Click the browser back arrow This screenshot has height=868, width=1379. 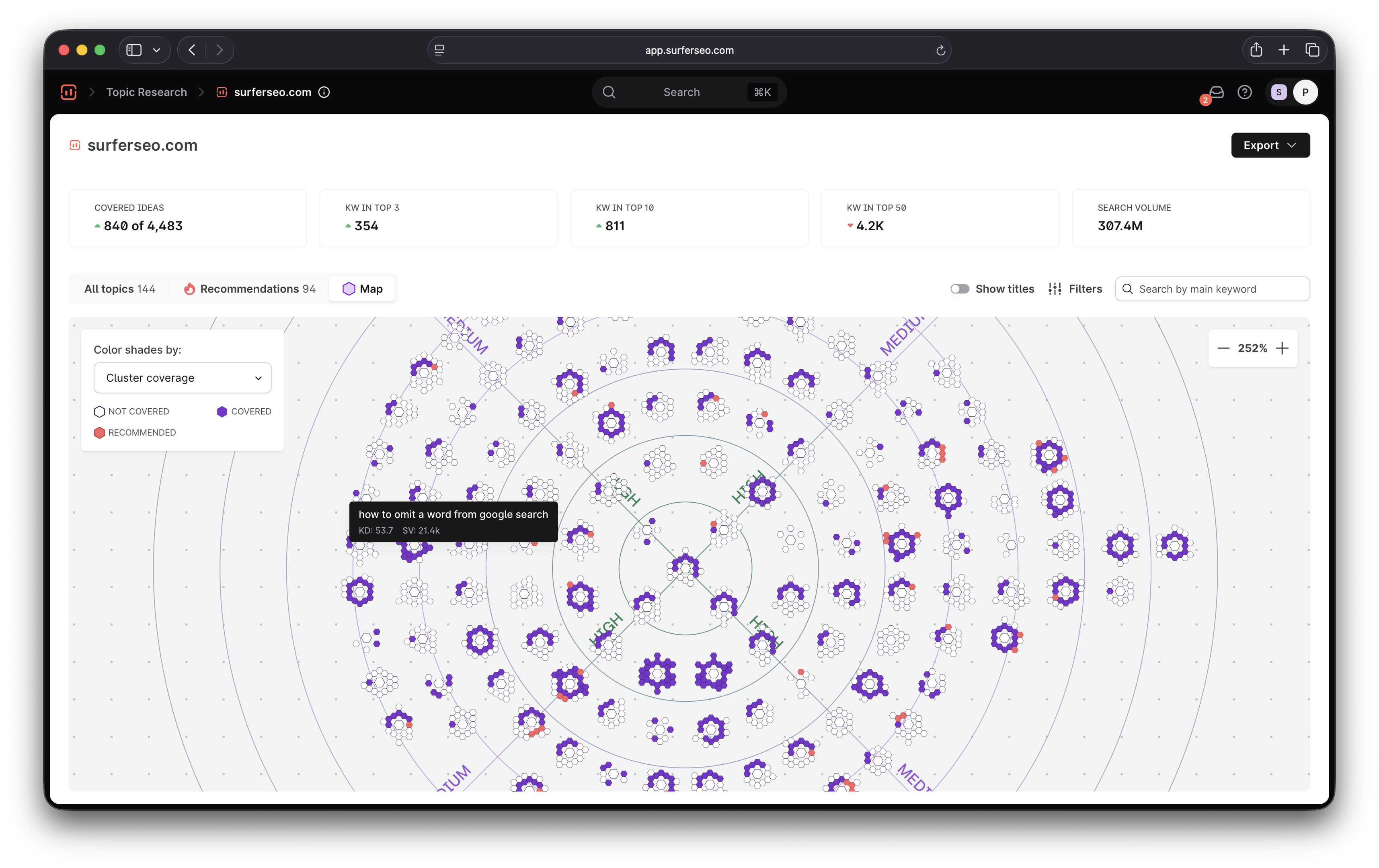193,50
